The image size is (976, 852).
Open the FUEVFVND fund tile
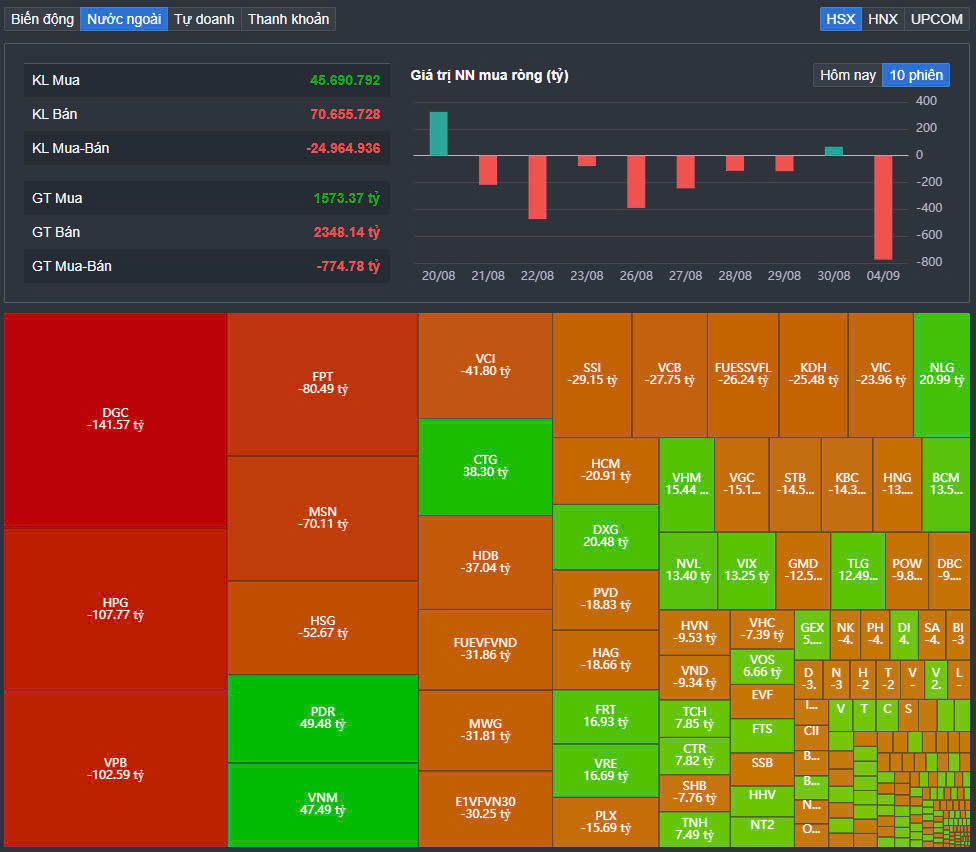coord(485,649)
